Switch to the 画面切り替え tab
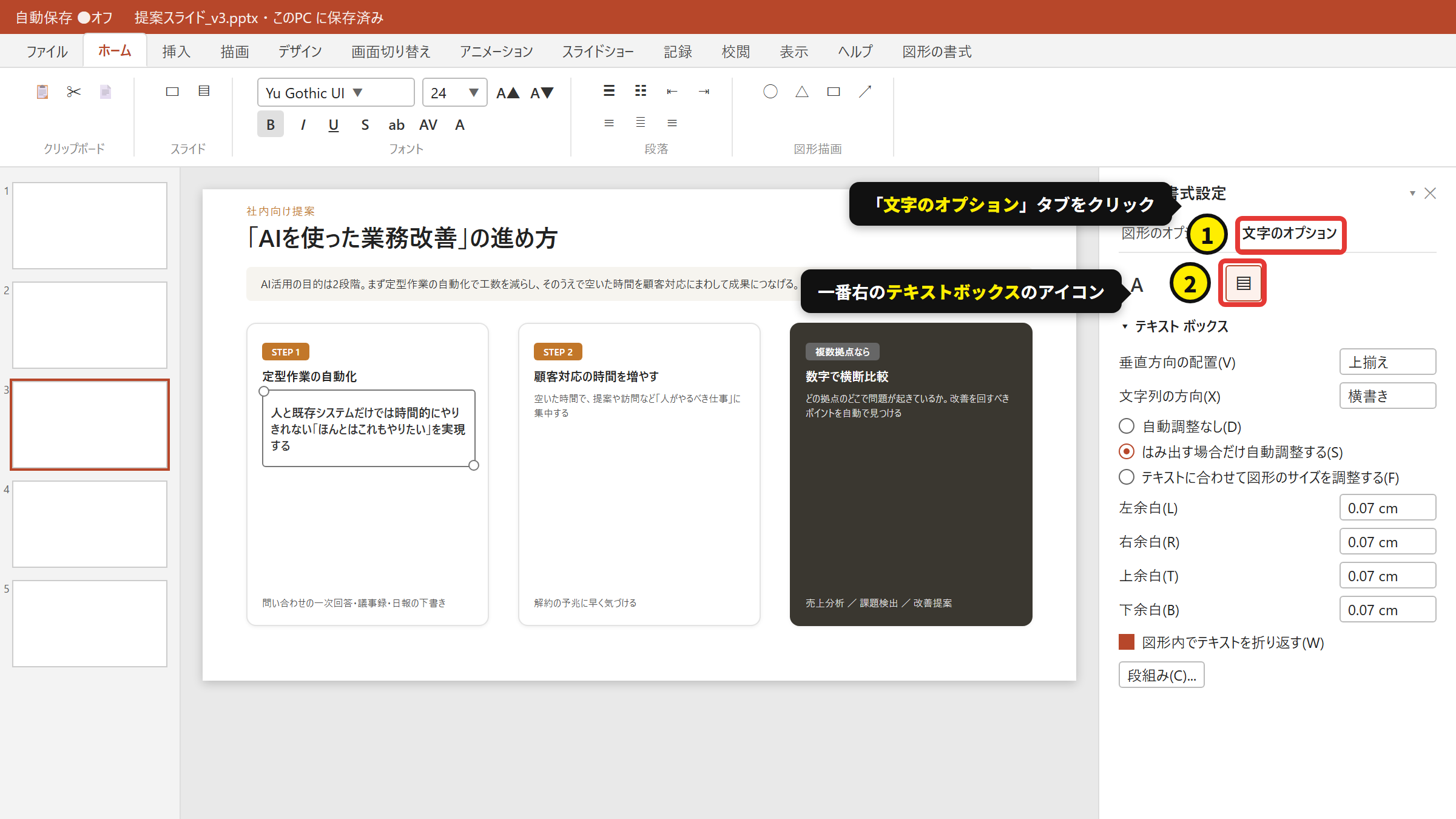Viewport: 1456px width, 819px height. 391,52
